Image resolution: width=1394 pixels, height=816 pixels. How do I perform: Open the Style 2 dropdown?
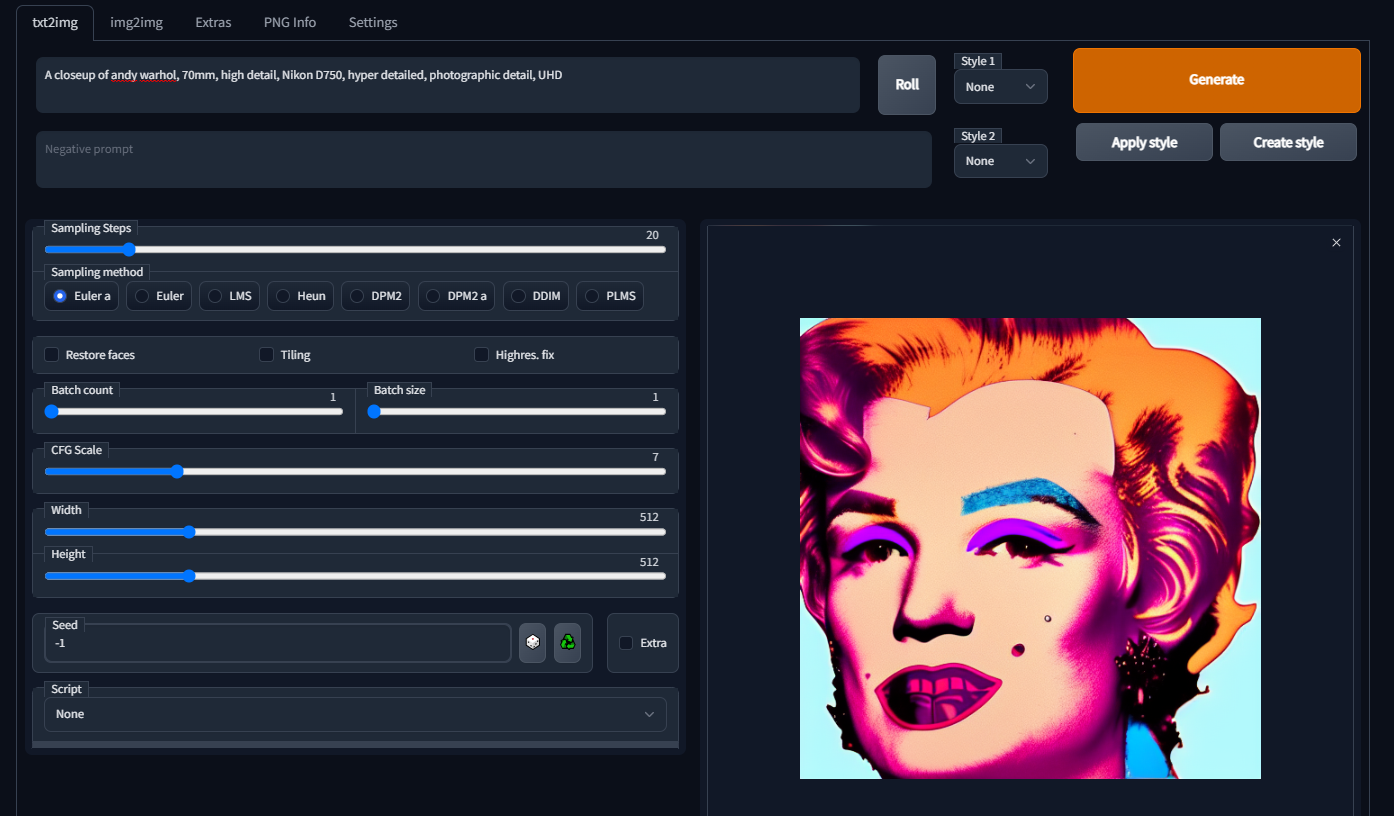pos(1000,161)
